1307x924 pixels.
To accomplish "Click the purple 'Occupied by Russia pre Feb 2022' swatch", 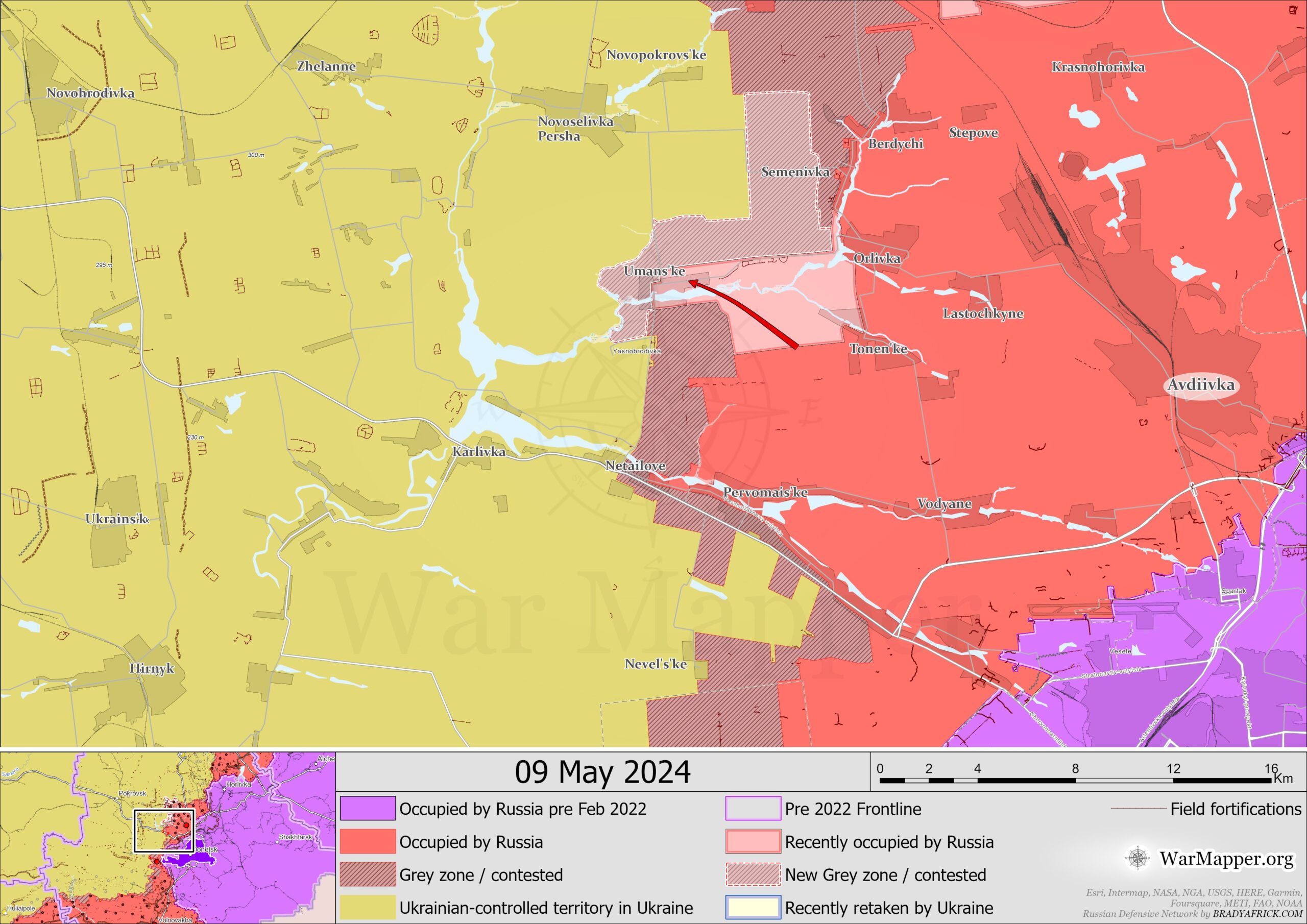I will pos(368,809).
